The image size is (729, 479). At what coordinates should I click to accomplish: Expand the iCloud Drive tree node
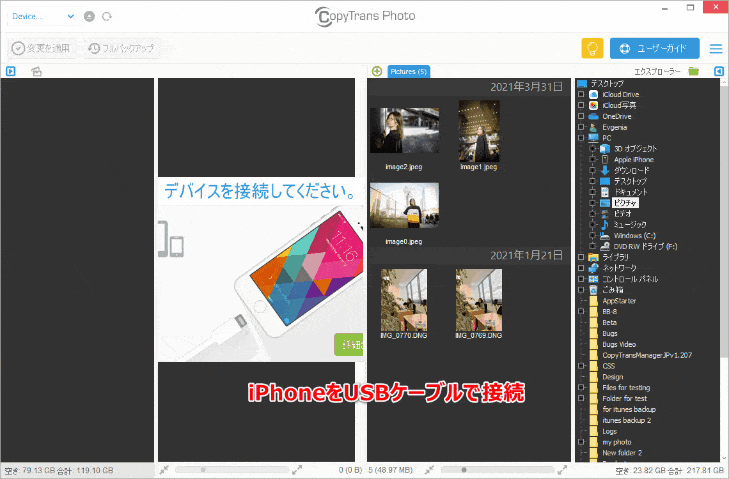581,94
